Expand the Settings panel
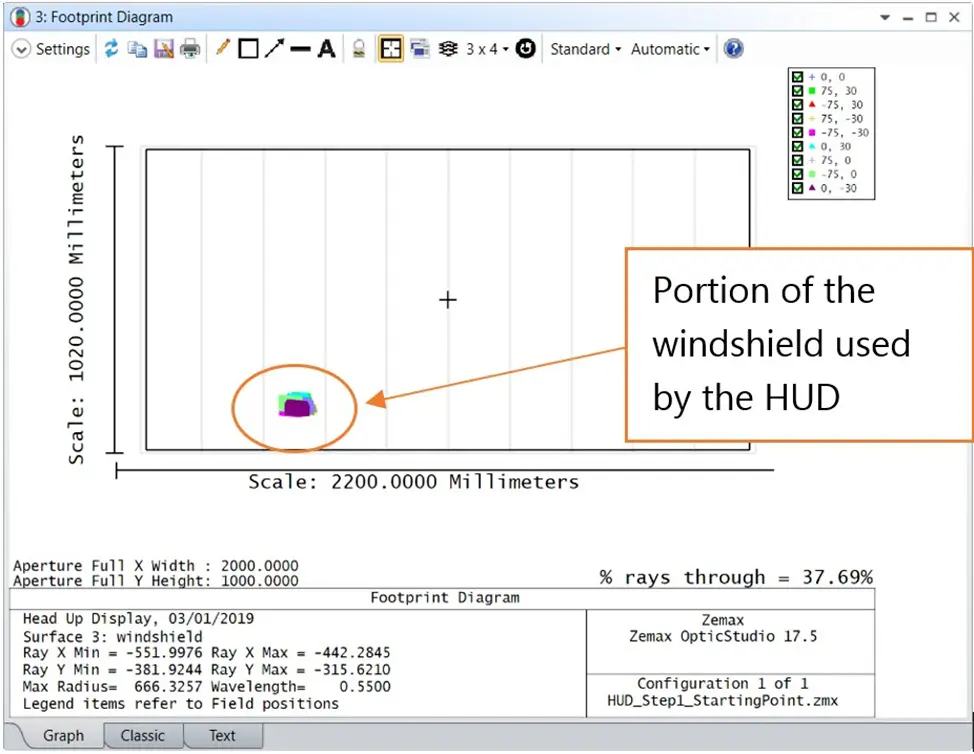The image size is (974, 754). tap(50, 48)
